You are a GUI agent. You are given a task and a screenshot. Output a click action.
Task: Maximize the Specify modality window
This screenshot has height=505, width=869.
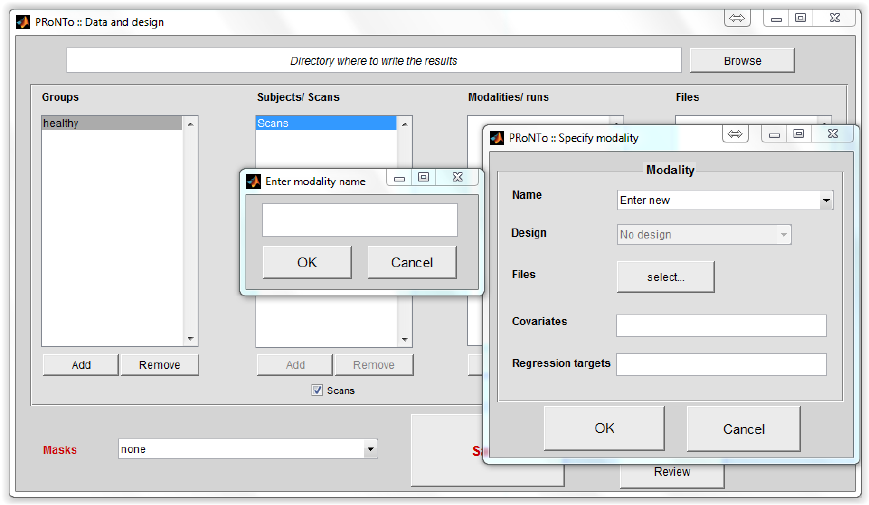(x=799, y=134)
